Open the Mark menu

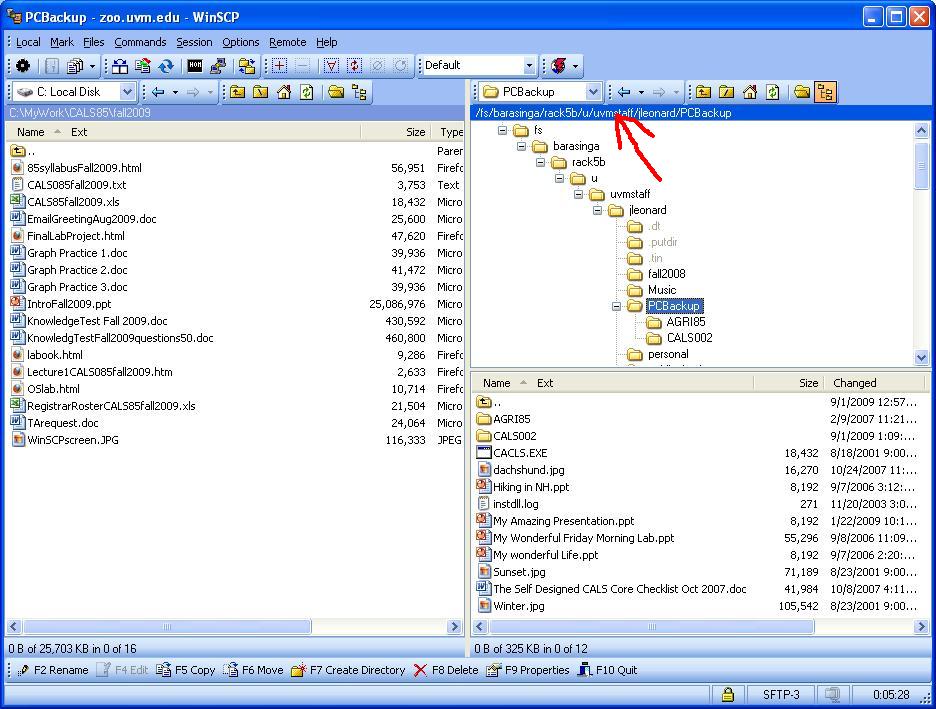62,42
